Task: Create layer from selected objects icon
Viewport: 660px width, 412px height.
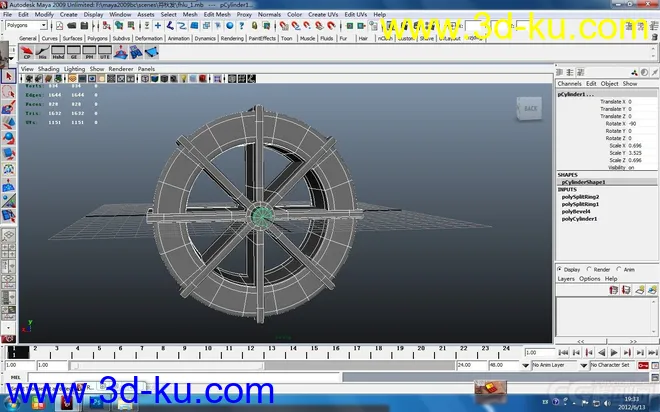Action: click(x=652, y=290)
